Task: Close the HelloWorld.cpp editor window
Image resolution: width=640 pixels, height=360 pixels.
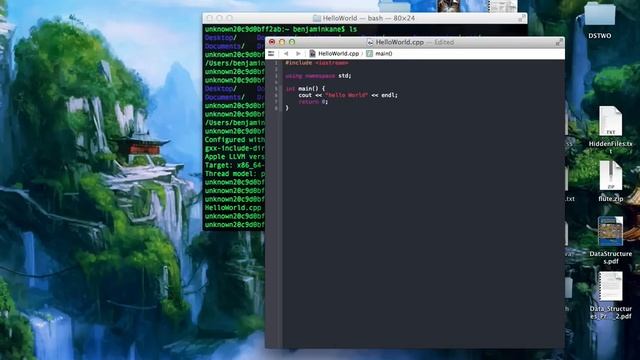Action: [272, 42]
